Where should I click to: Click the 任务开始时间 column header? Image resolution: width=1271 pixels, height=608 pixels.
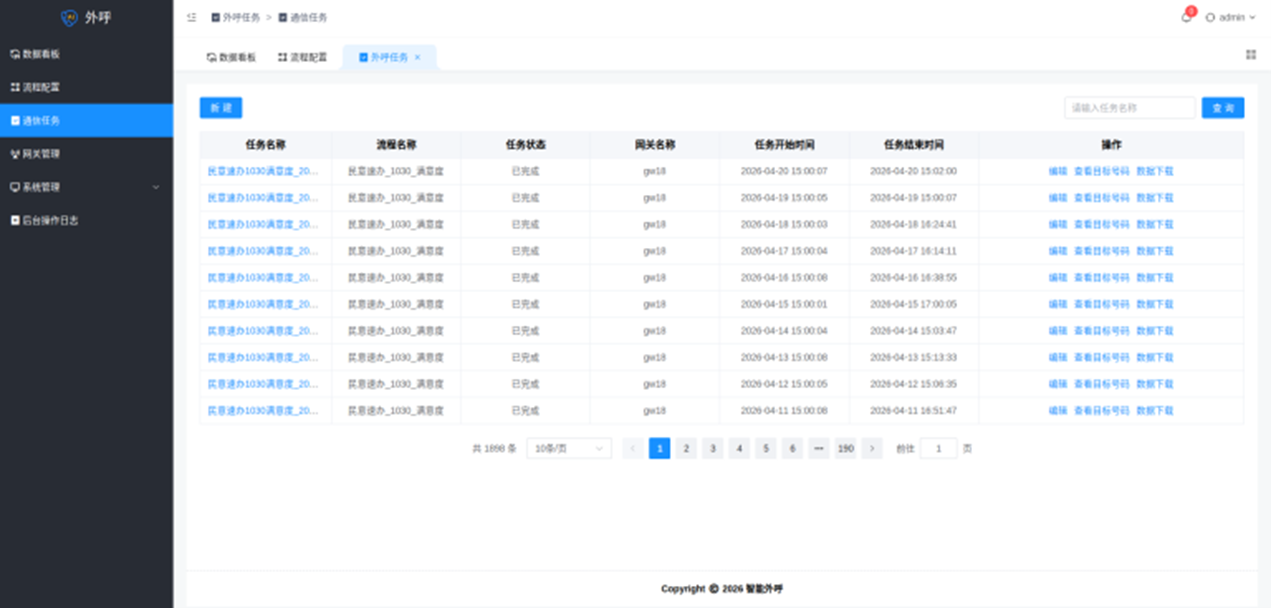pyautogui.click(x=784, y=145)
